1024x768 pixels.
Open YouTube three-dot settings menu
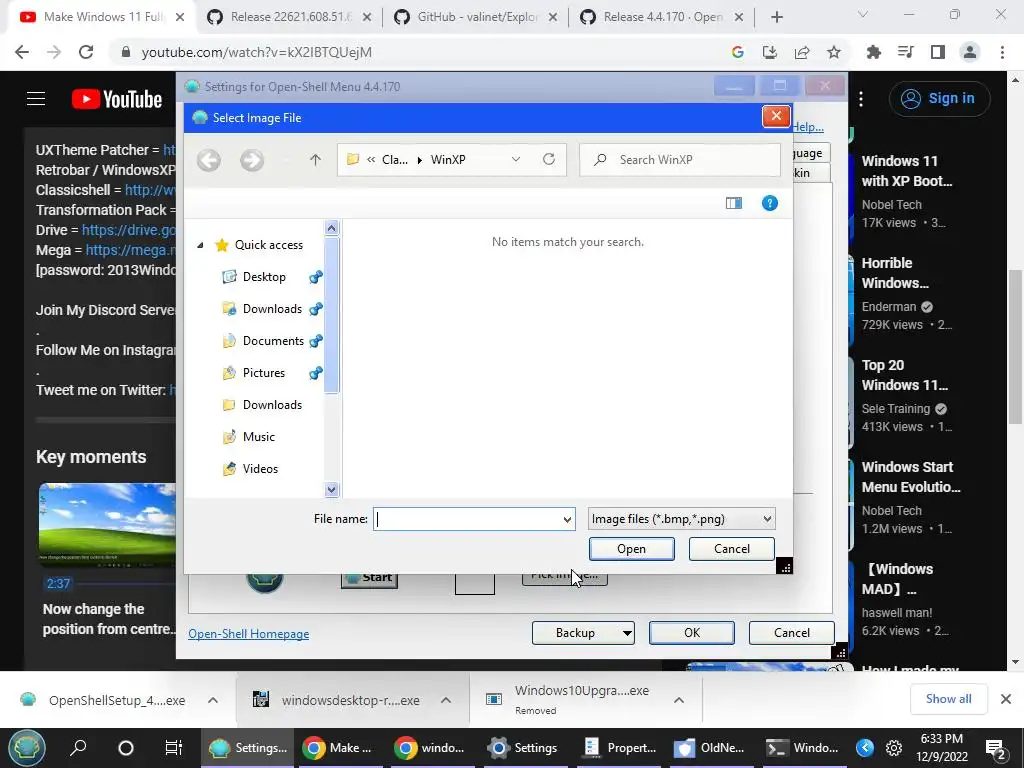point(861,99)
